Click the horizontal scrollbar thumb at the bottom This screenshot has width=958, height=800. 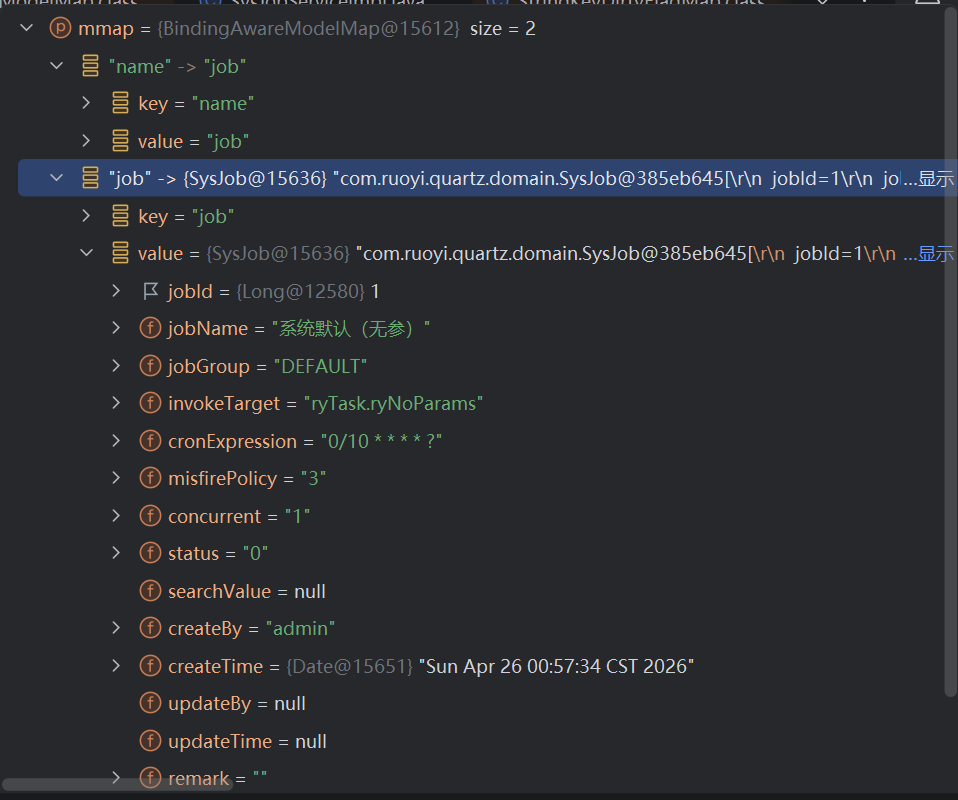(117, 784)
